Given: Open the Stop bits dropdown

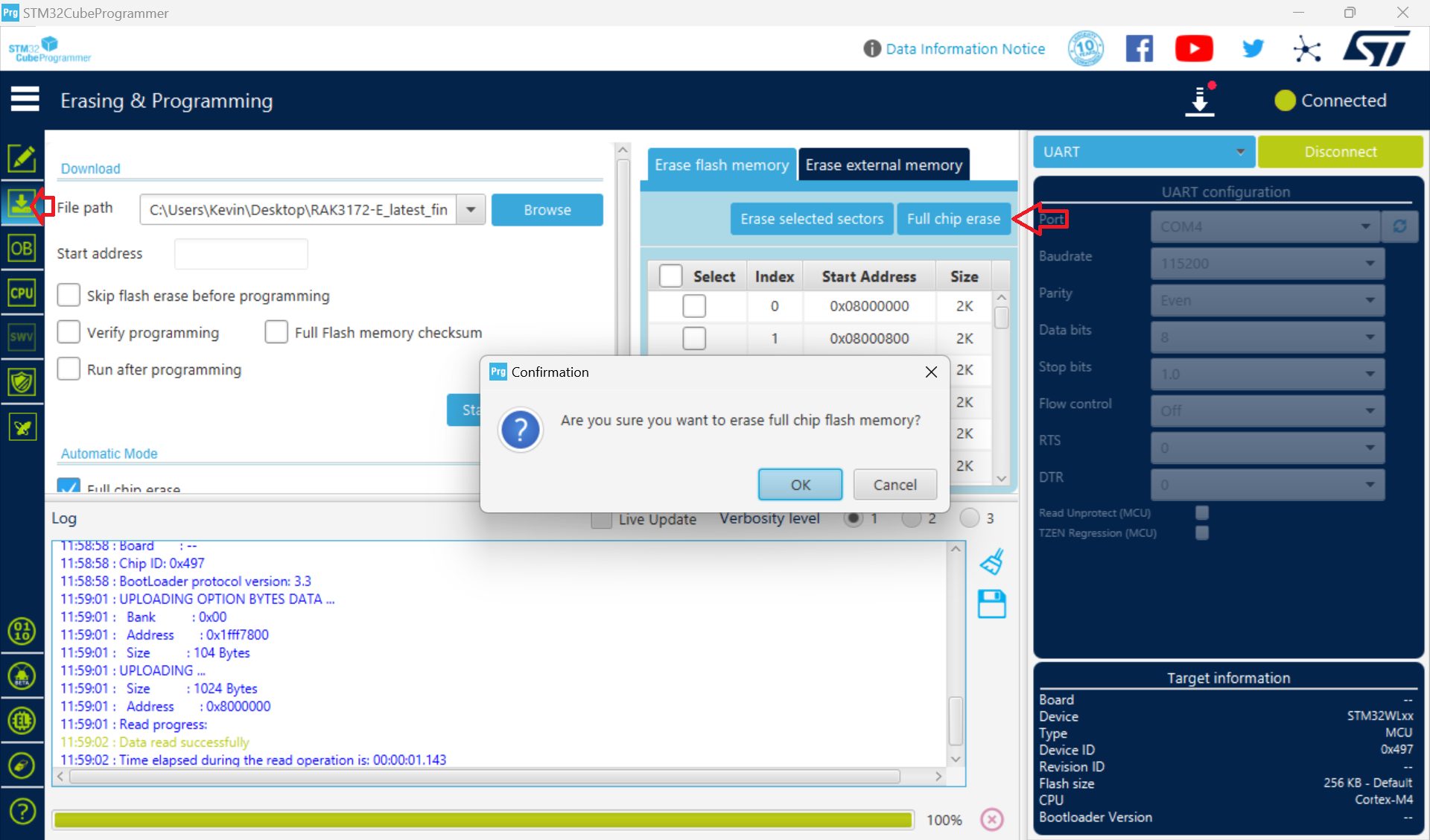Looking at the screenshot, I should tap(1268, 374).
